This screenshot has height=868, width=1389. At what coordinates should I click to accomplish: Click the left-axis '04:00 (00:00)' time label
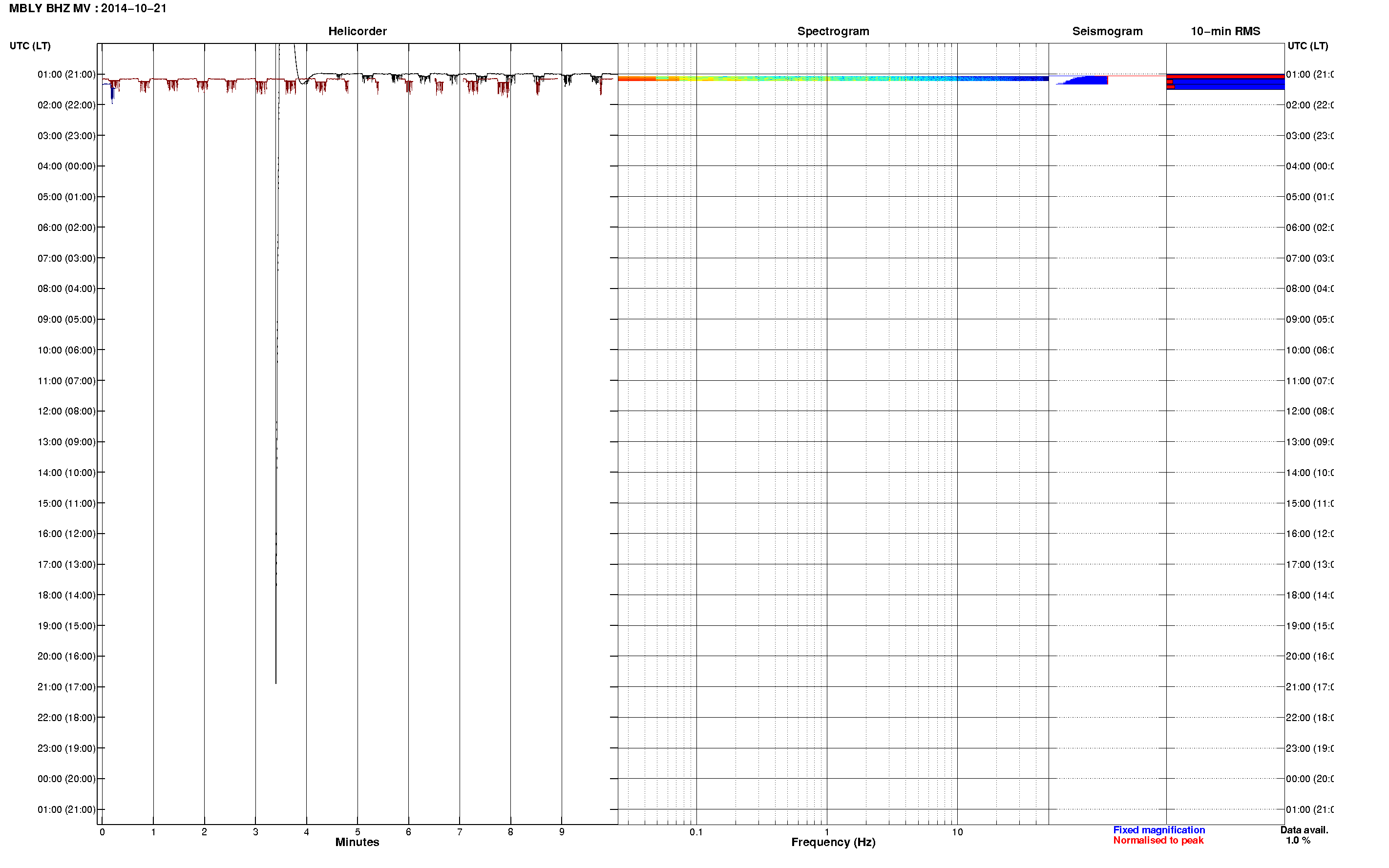(x=66, y=166)
